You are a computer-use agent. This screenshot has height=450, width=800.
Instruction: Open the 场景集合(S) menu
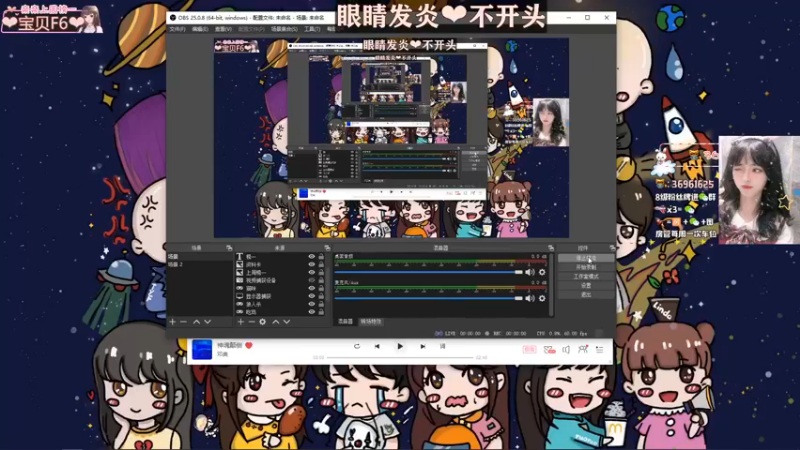284,29
